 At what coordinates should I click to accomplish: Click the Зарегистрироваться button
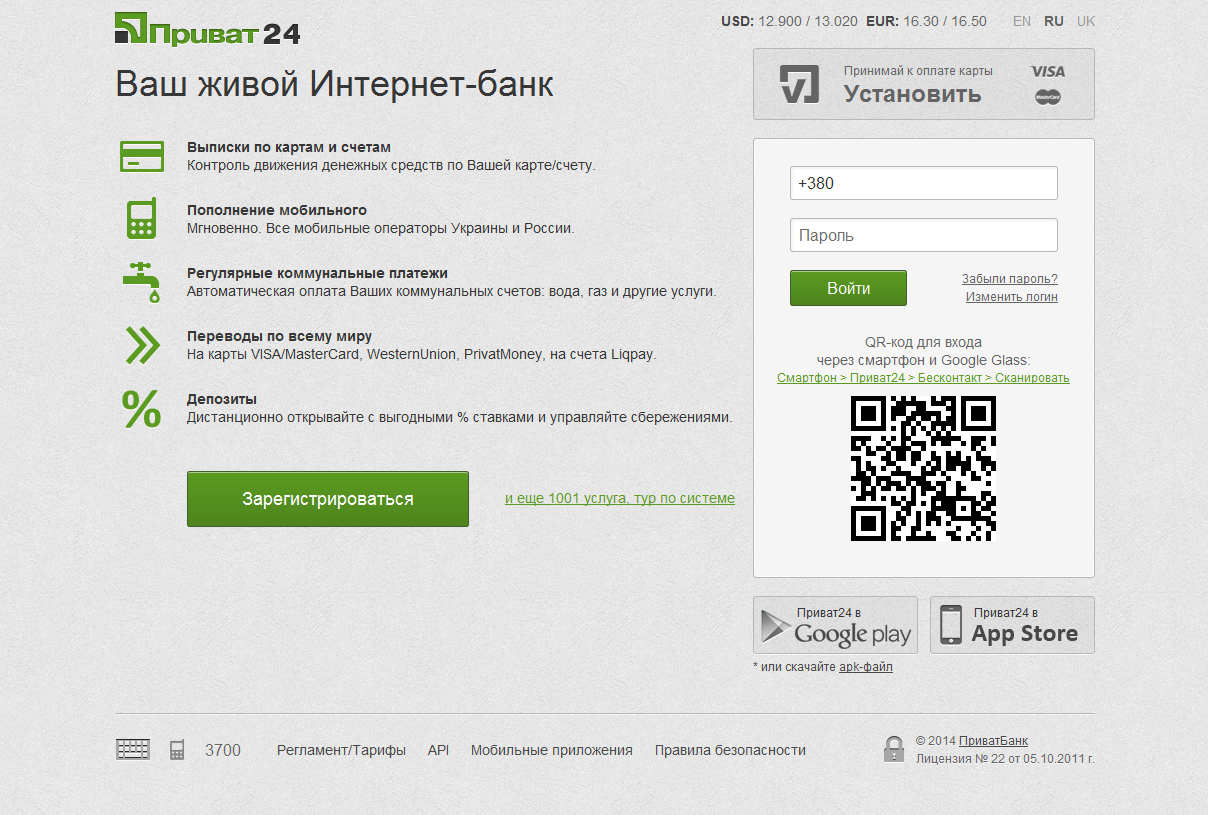(328, 499)
